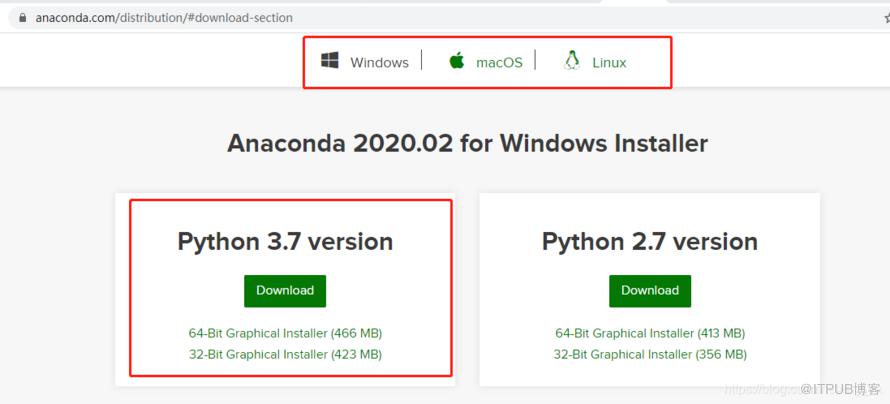Click the bookmark star at address bar edge
Viewport: 890px width, 404px height.
[887, 18]
